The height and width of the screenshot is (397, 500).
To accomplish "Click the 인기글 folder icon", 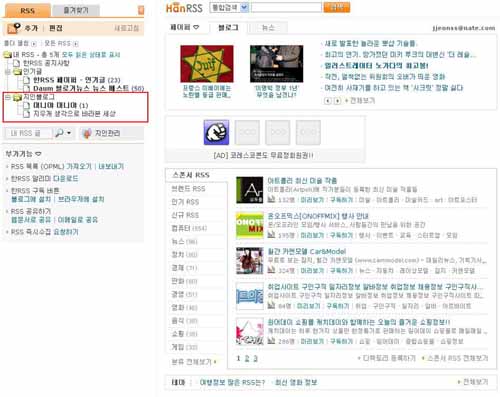I will tap(17, 71).
